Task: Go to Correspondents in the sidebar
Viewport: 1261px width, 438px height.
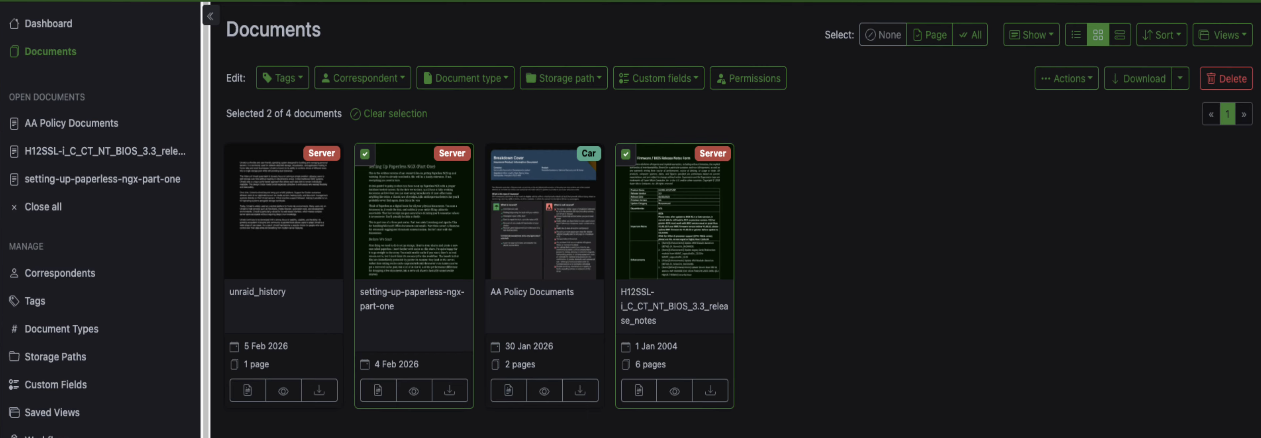Action: click(x=59, y=273)
